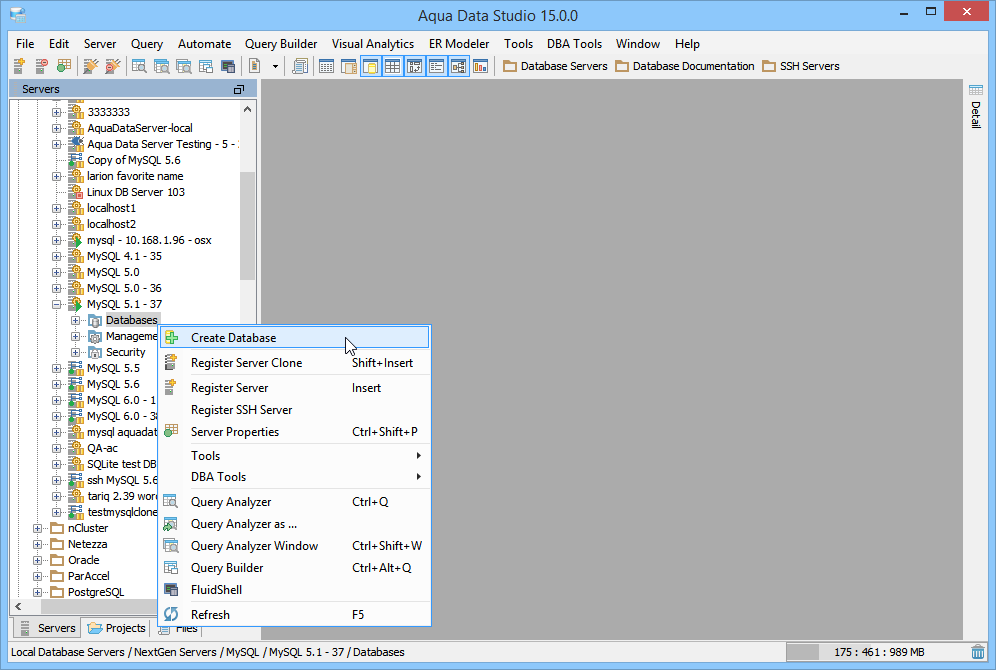Image resolution: width=996 pixels, height=670 pixels.
Task: Click the delete server toolbar icon
Action: [x=41, y=65]
